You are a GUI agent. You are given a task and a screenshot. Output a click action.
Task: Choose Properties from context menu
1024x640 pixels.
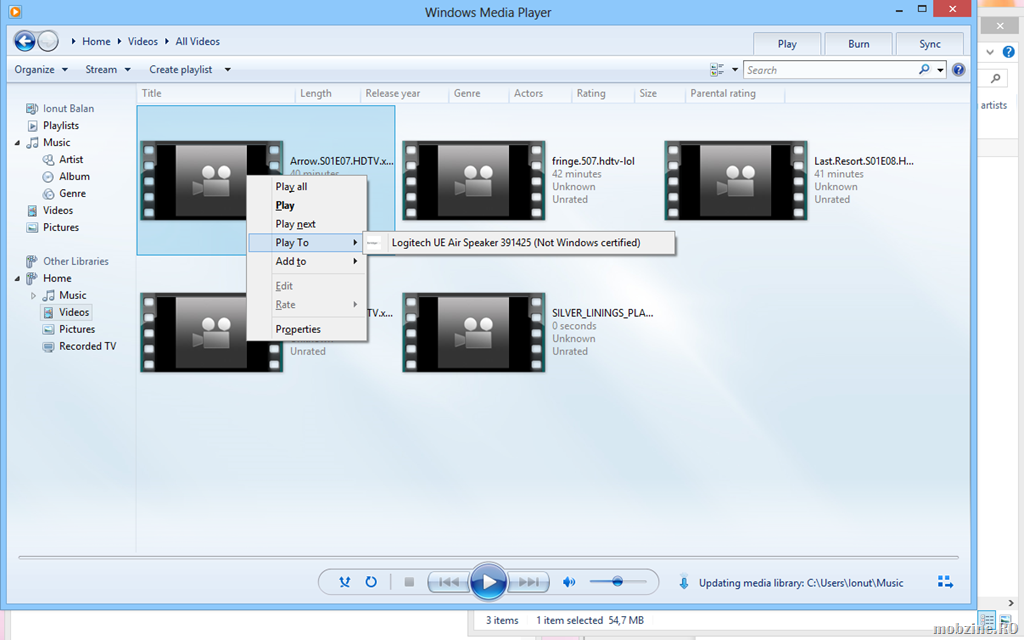tap(306, 329)
